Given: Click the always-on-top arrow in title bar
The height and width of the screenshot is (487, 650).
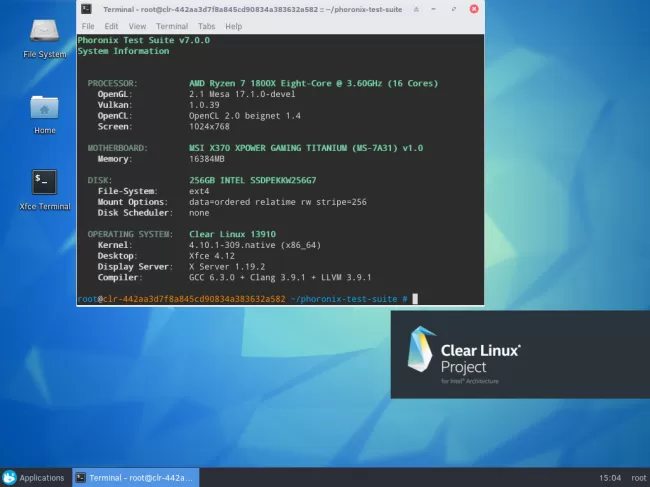Looking at the screenshot, I should [x=416, y=9].
